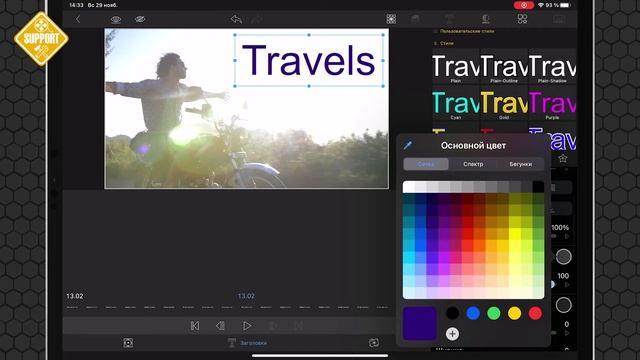Switch to the Спектр color tab
The image size is (640, 360).
[473, 164]
